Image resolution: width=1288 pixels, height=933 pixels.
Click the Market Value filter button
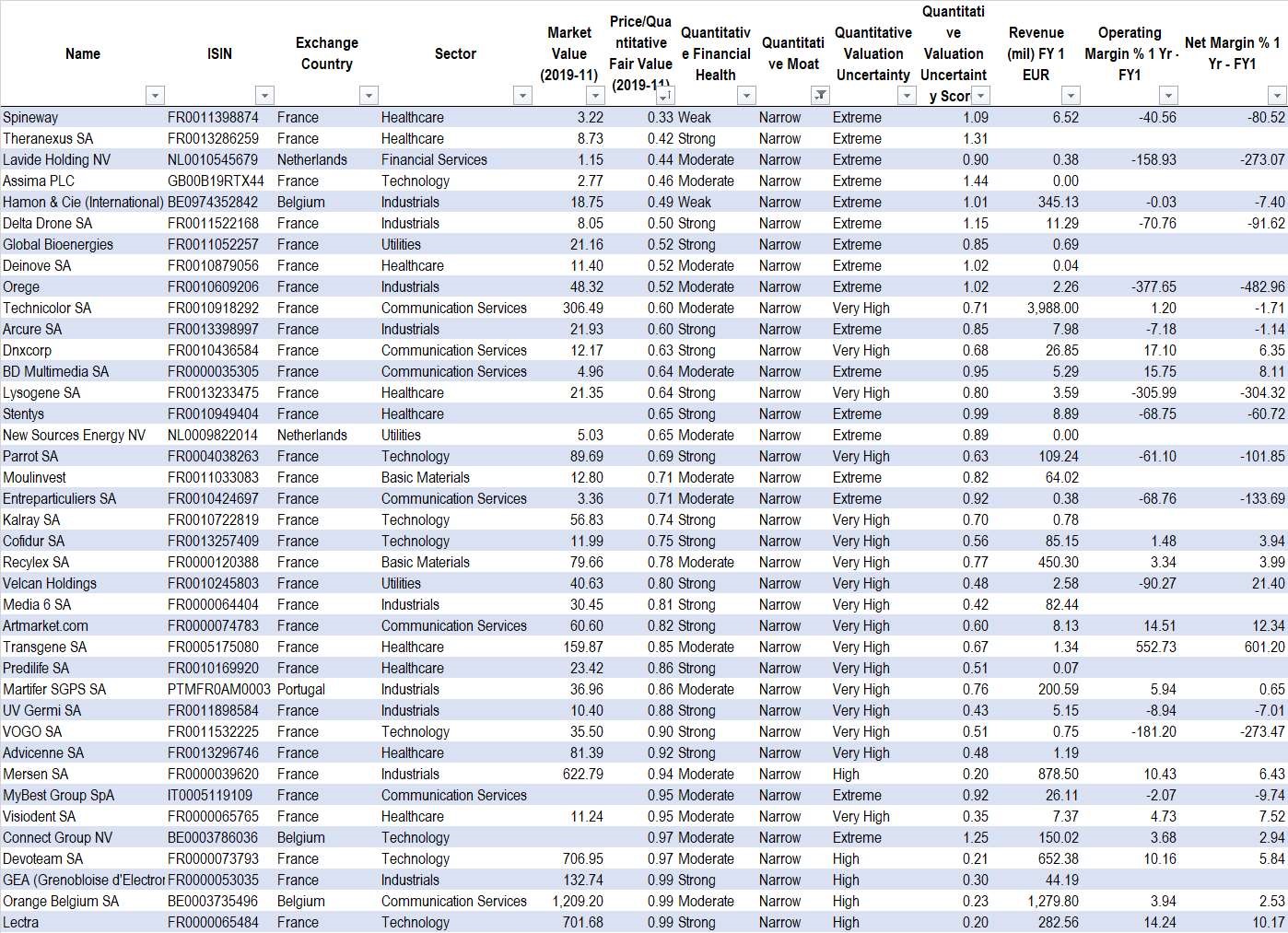(595, 96)
